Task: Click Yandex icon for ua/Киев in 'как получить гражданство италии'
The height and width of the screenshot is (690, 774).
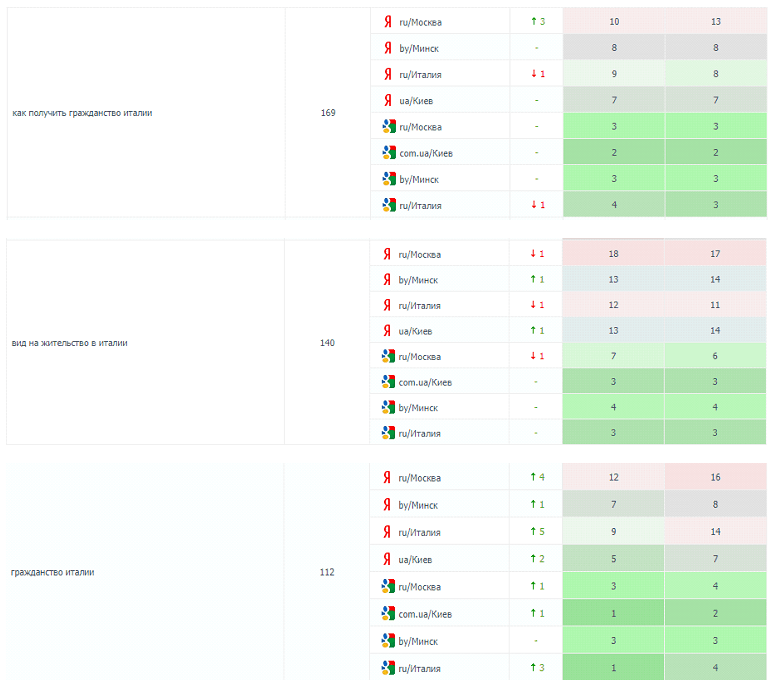Action: tap(388, 100)
